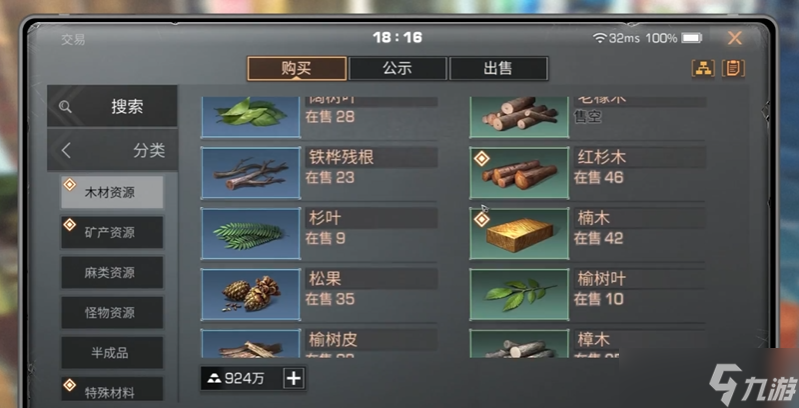Open the 铁桦残根 item listing
Screen dimensions: 799x408
(319, 173)
